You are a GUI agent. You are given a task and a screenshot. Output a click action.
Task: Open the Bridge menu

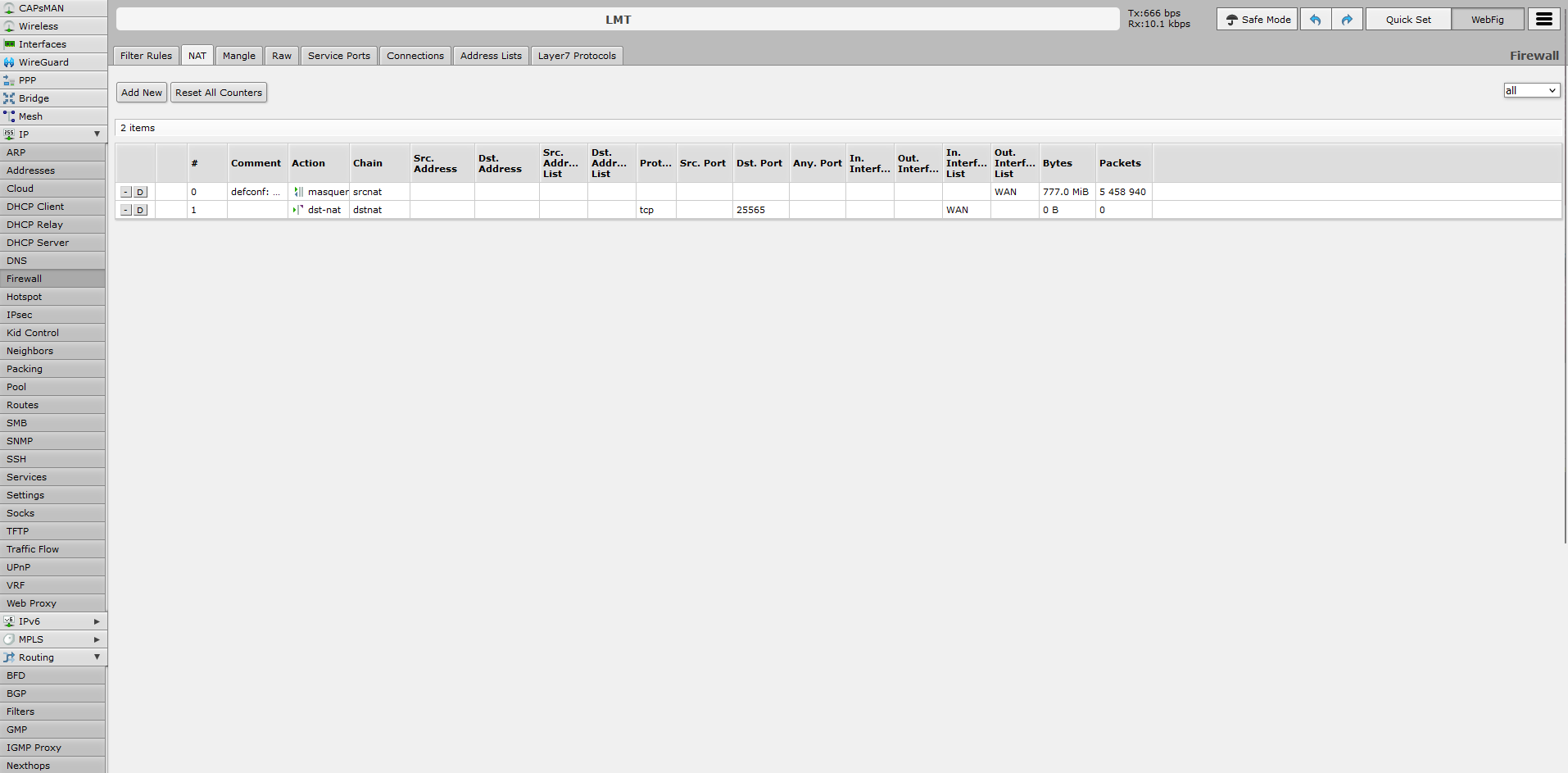[53, 98]
